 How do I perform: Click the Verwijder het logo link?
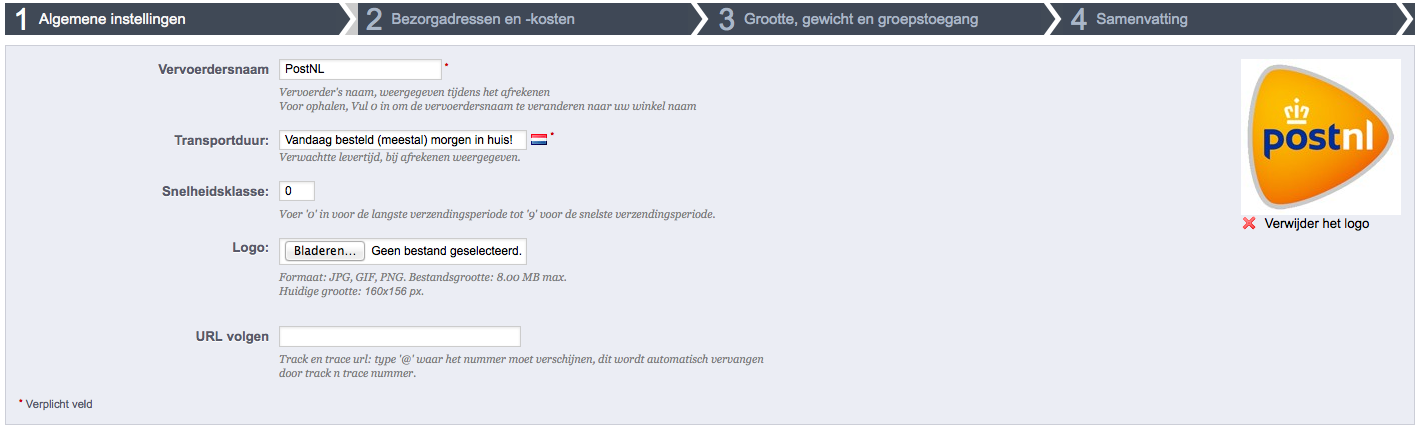1316,224
